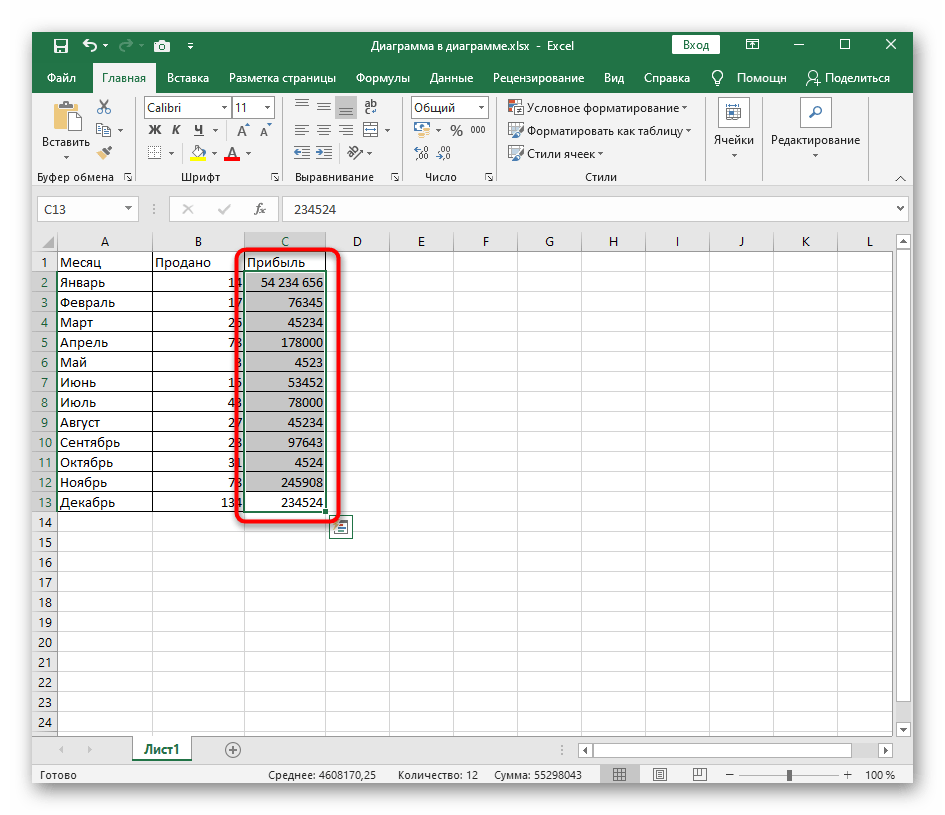The width and height of the screenshot is (945, 815).
Task: Click the Format Painter brush icon
Action: (104, 152)
